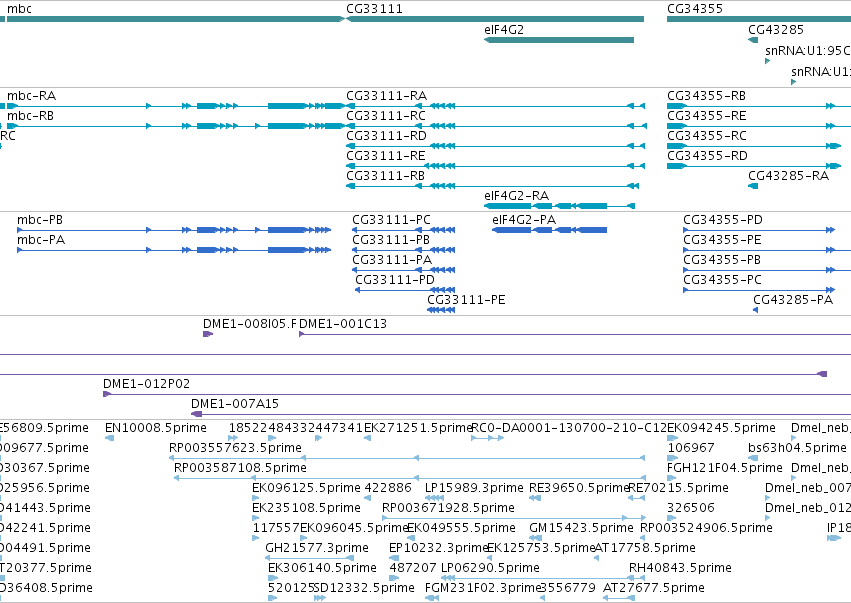Click the CG34355 gene label
851x603 pixels.
pos(695,9)
